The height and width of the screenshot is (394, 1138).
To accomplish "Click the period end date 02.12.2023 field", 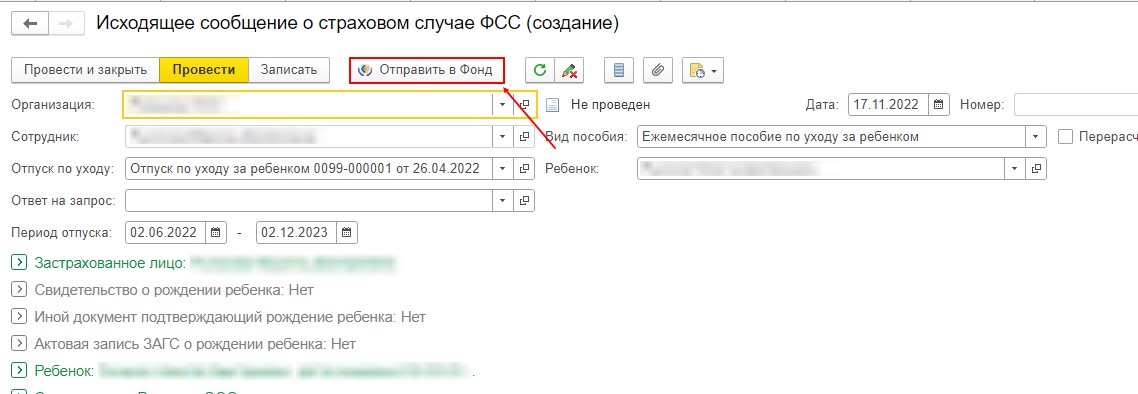I will click(x=297, y=233).
